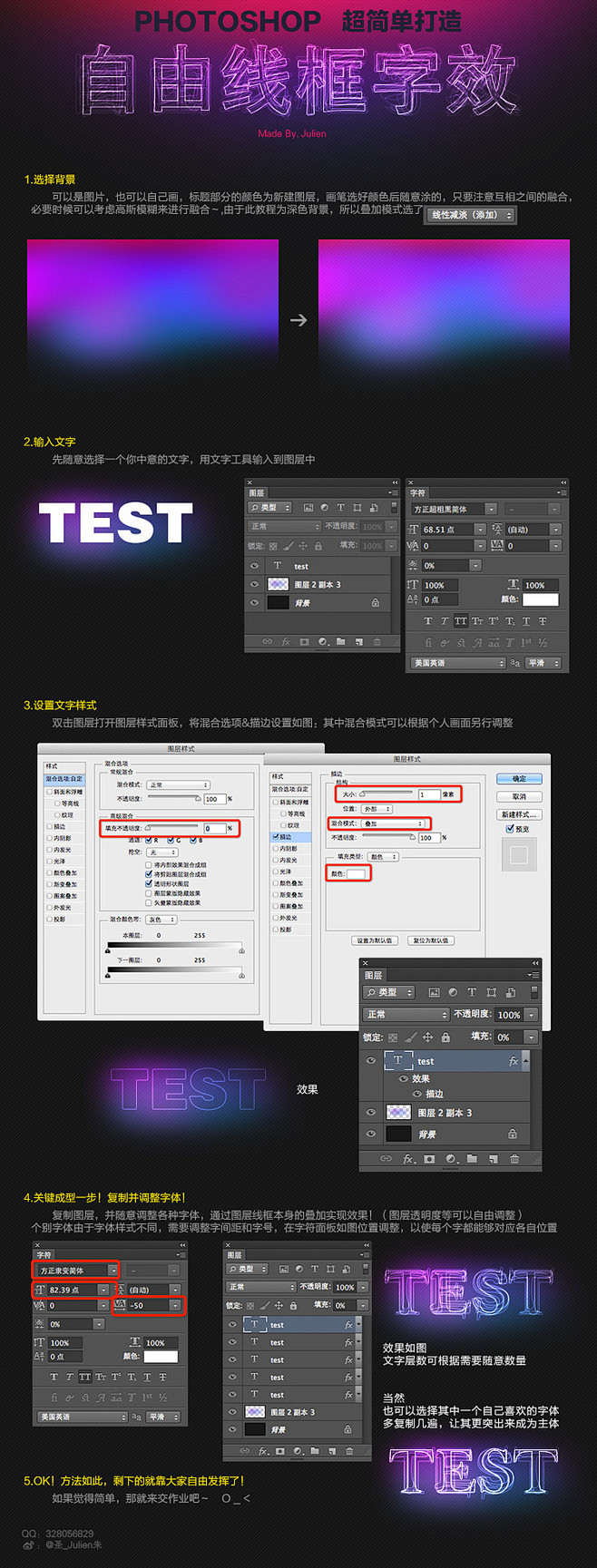Check 矢量蒙版隐藏效果 checkbox in blending options dialog
The height and width of the screenshot is (1568, 597).
tap(148, 902)
